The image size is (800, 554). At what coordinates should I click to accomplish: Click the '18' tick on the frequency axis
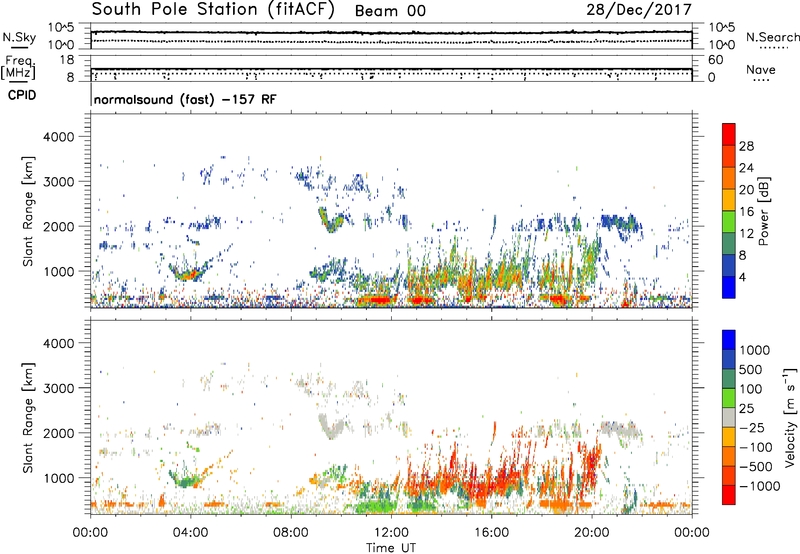coord(67,60)
